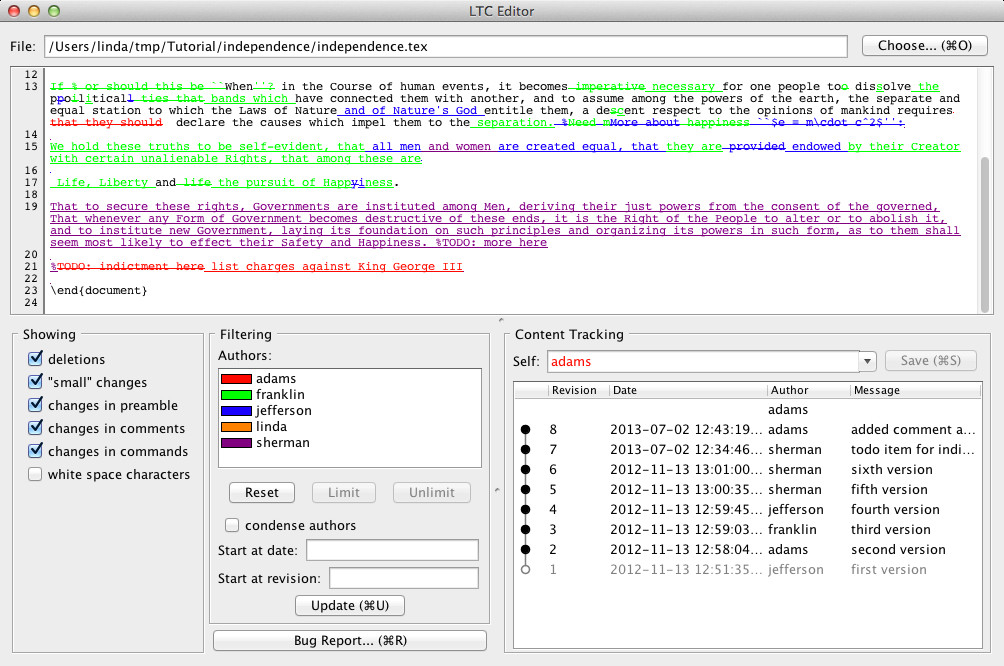Click the Unlimit button

click(x=432, y=492)
